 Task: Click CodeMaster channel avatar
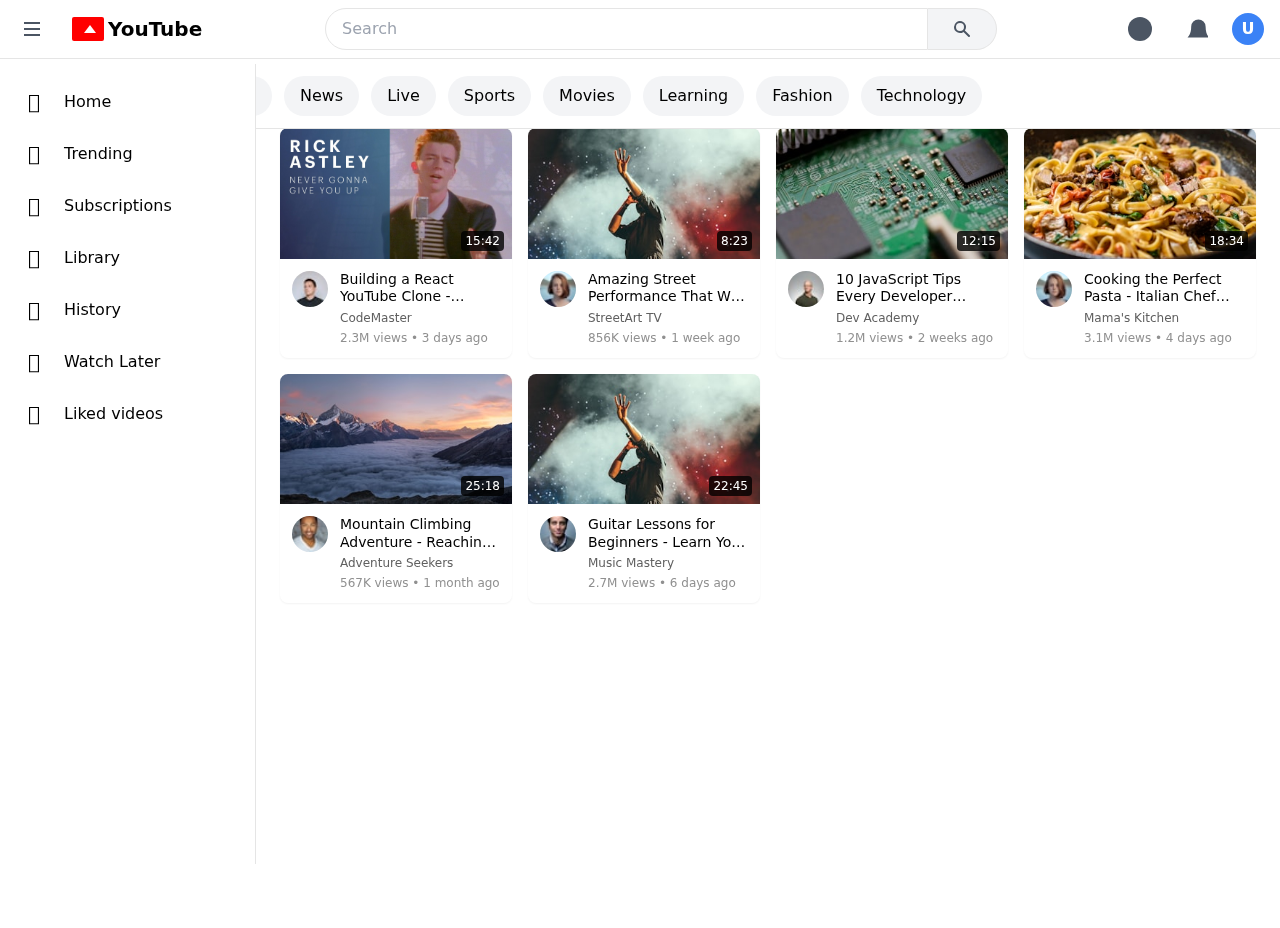pyautogui.click(x=310, y=289)
